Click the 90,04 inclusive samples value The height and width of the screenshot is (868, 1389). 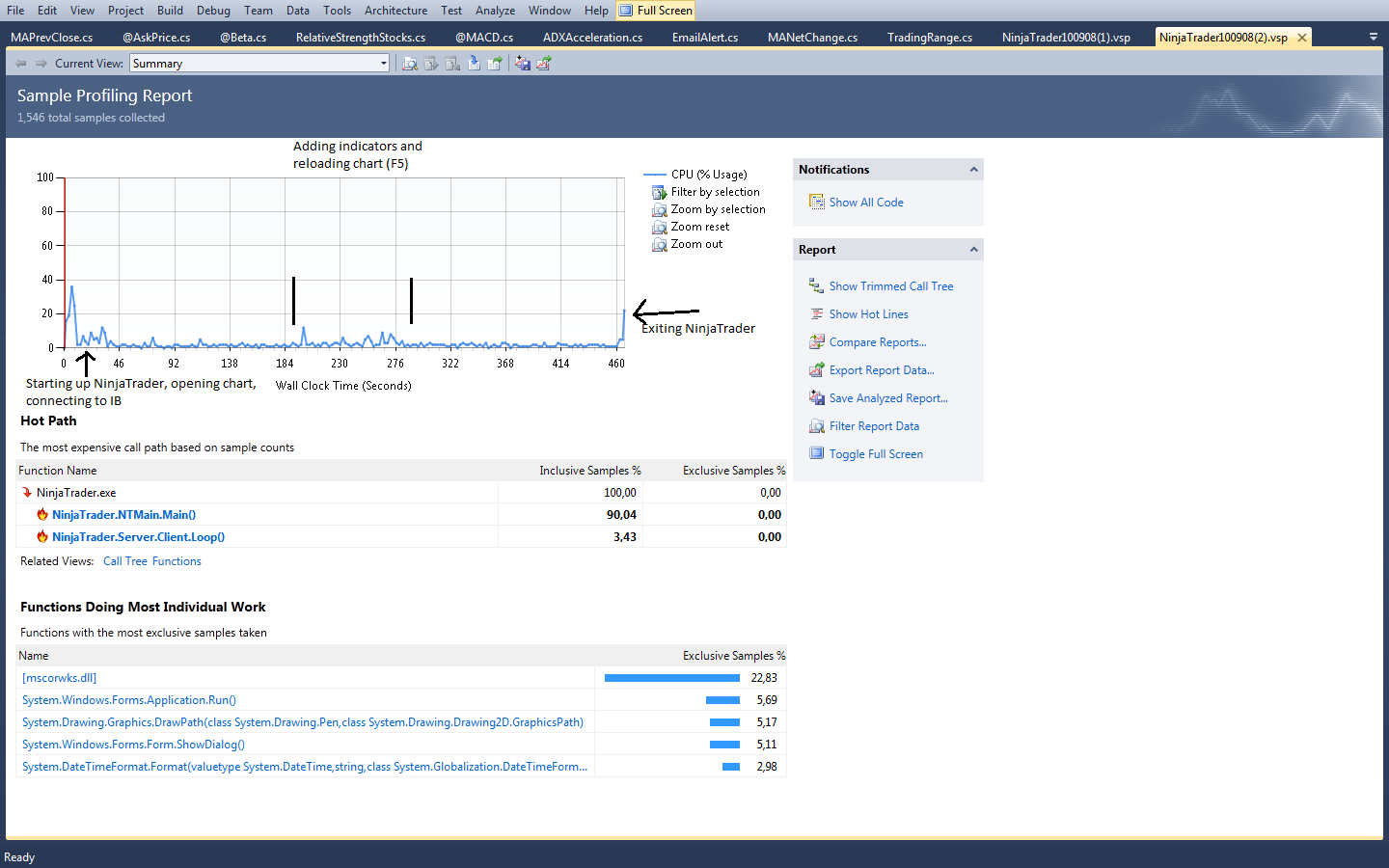621,515
